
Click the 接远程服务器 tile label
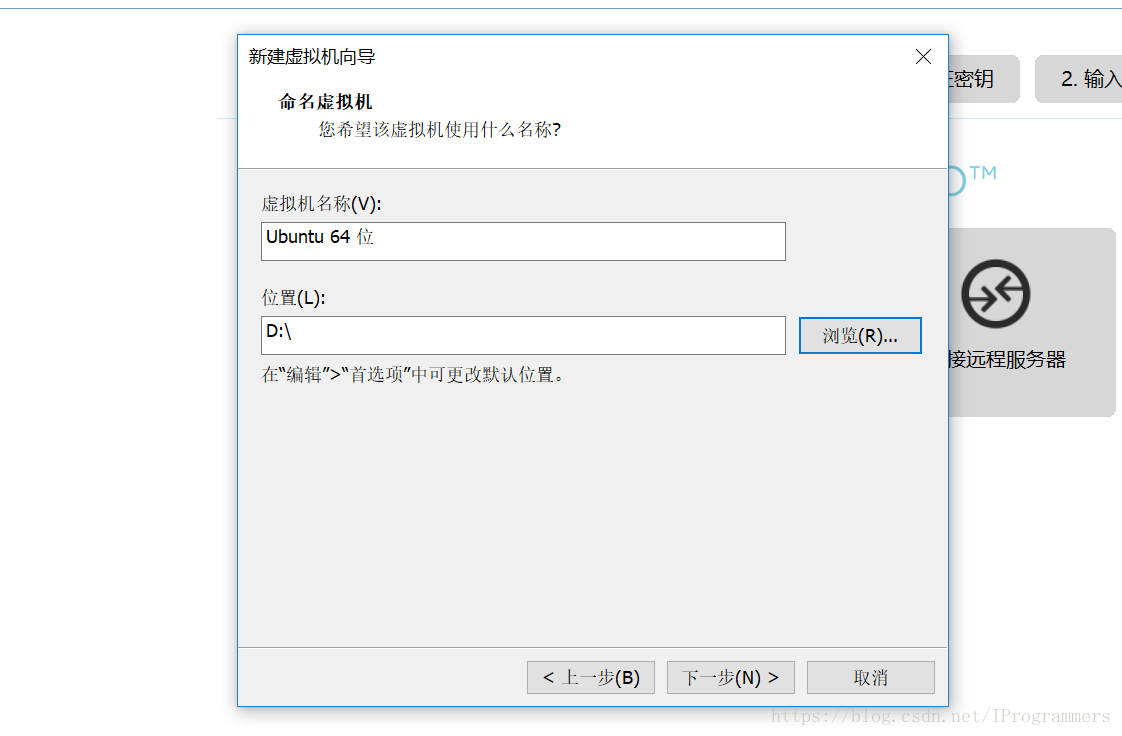[x=1008, y=359]
